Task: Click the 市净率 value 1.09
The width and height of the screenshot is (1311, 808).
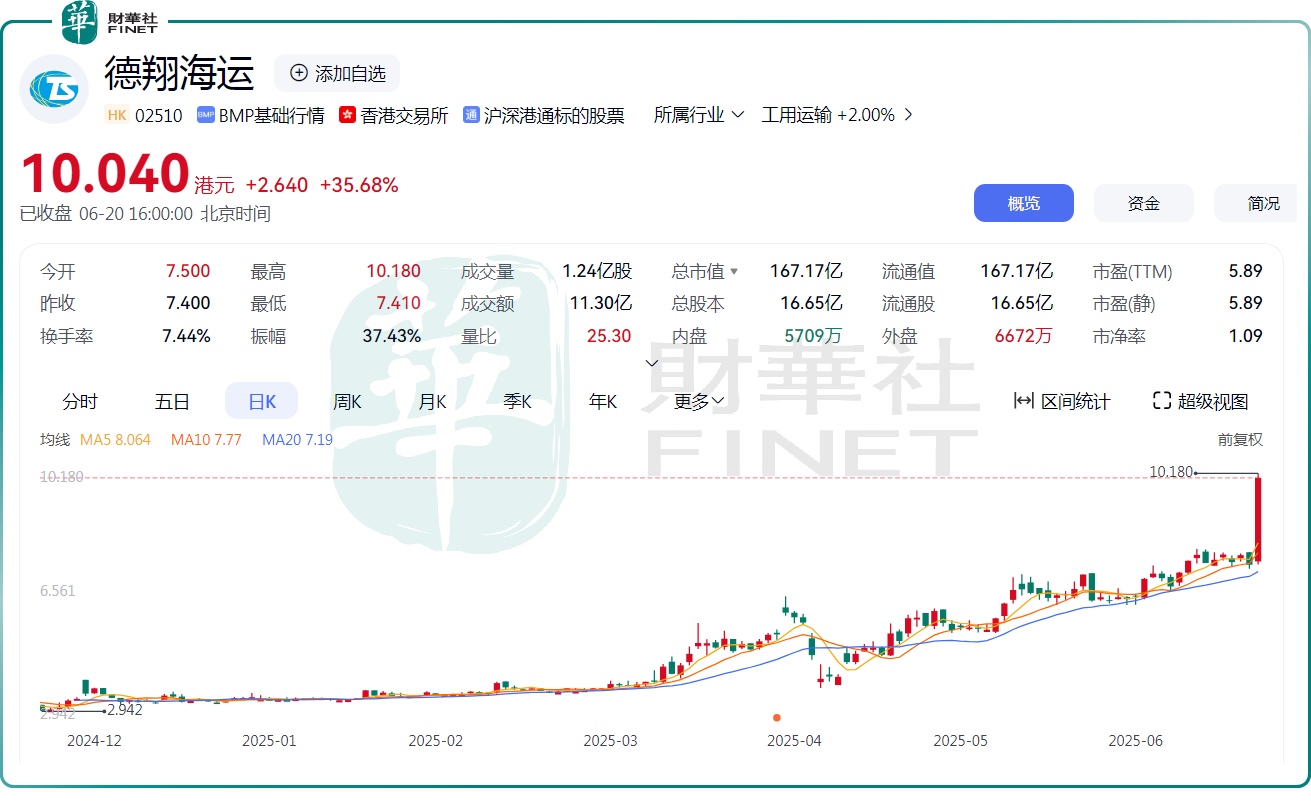Action: [1245, 336]
